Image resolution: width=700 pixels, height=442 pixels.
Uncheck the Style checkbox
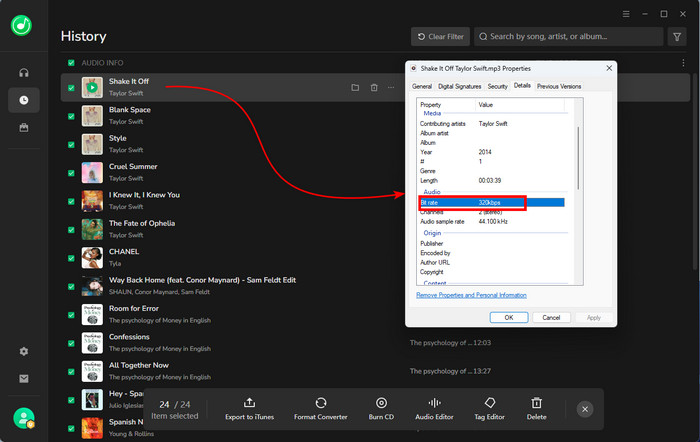click(x=71, y=145)
